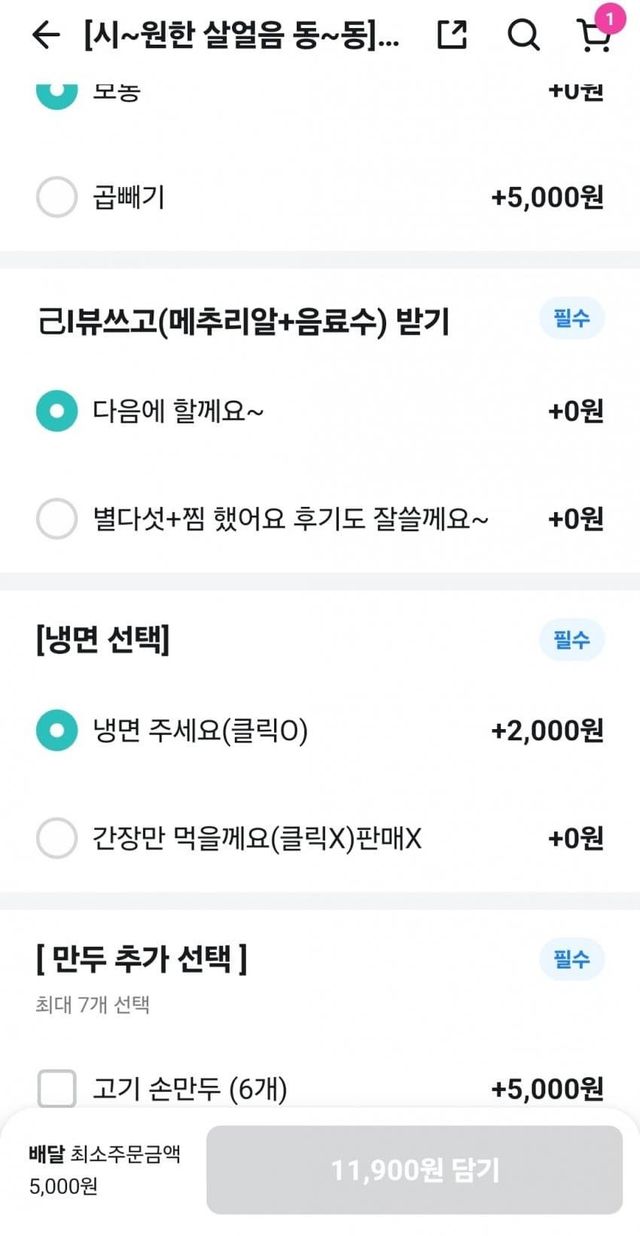
Task: Tap the cart badge showing 1
Action: 609,17
